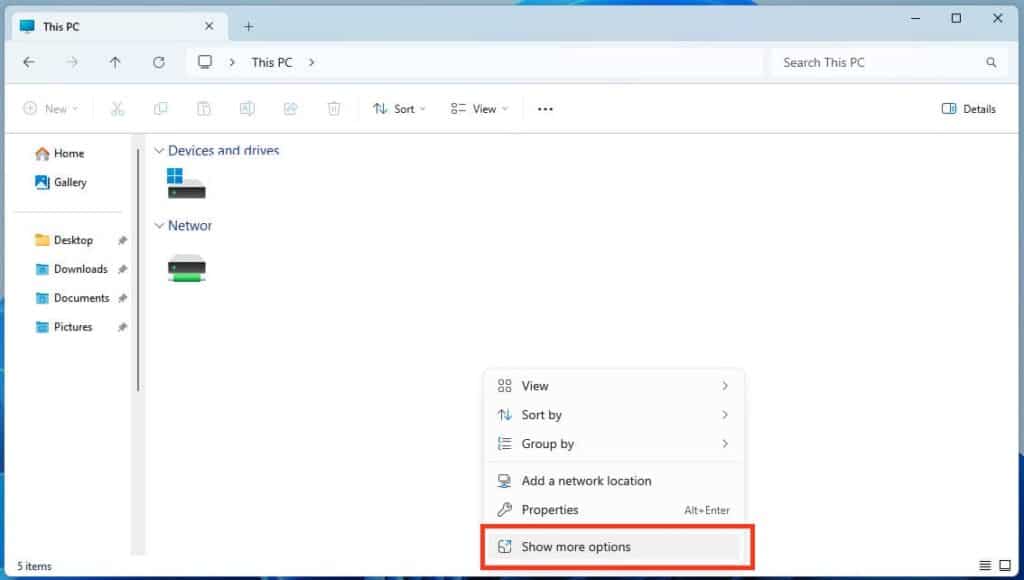Image resolution: width=1024 pixels, height=580 pixels.
Task: Click the search magnifier icon
Action: pyautogui.click(x=991, y=63)
